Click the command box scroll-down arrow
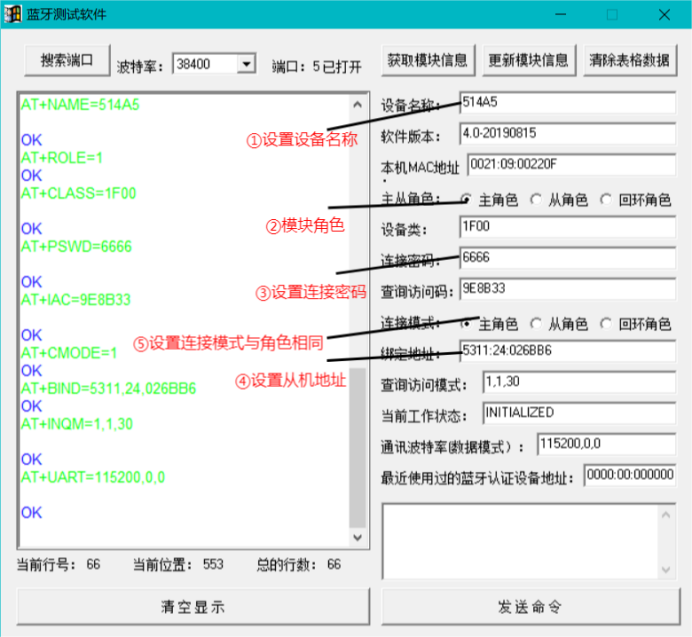The width and height of the screenshot is (692, 637). (x=666, y=570)
